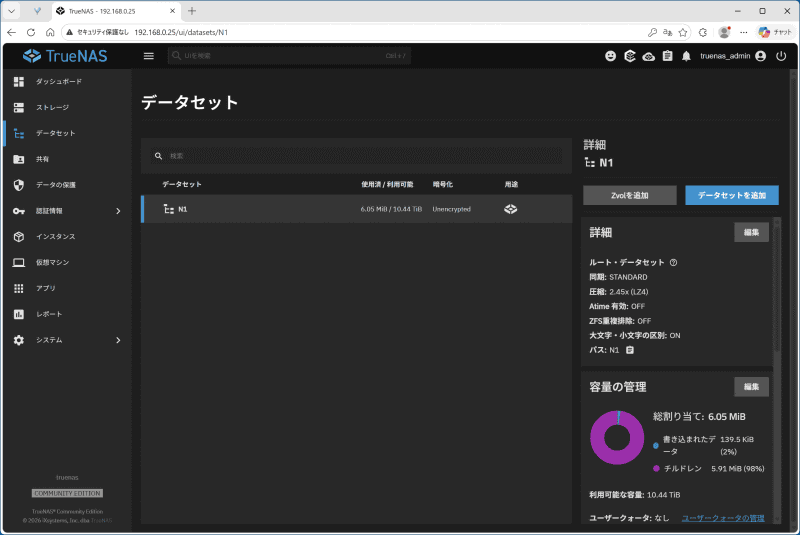Click the Unencrypted cell text

pos(452,209)
